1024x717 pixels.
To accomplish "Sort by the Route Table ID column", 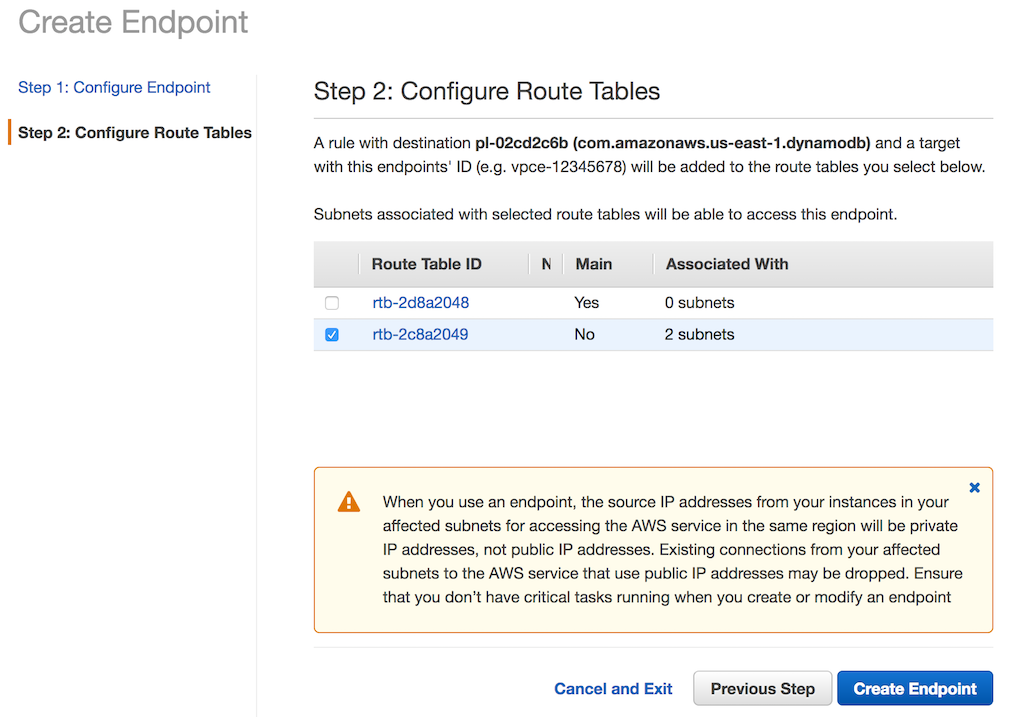I will tap(427, 264).
